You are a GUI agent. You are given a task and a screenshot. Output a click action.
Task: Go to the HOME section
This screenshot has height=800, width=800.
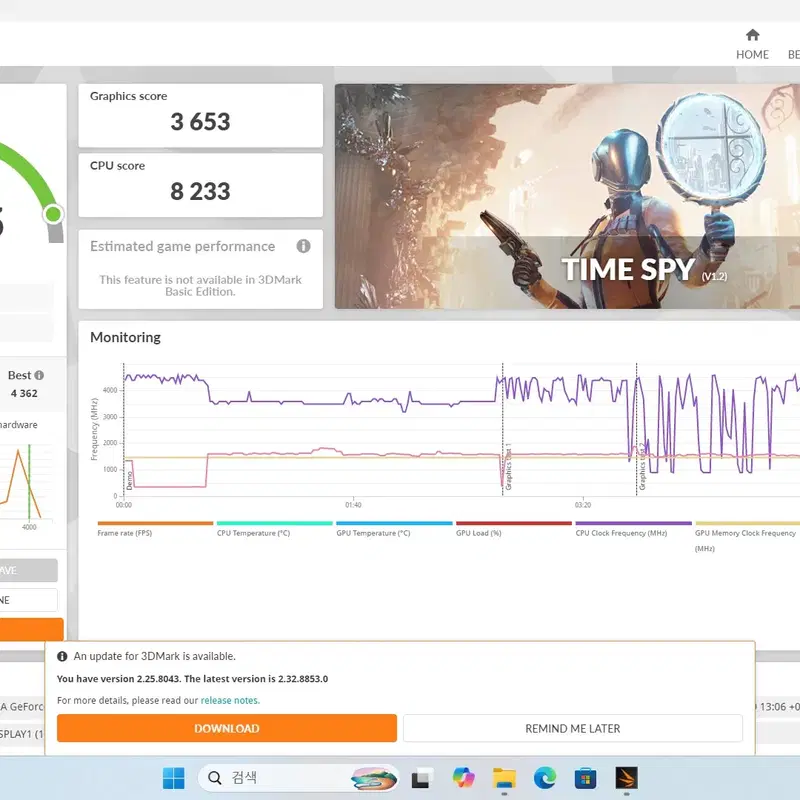(752, 44)
